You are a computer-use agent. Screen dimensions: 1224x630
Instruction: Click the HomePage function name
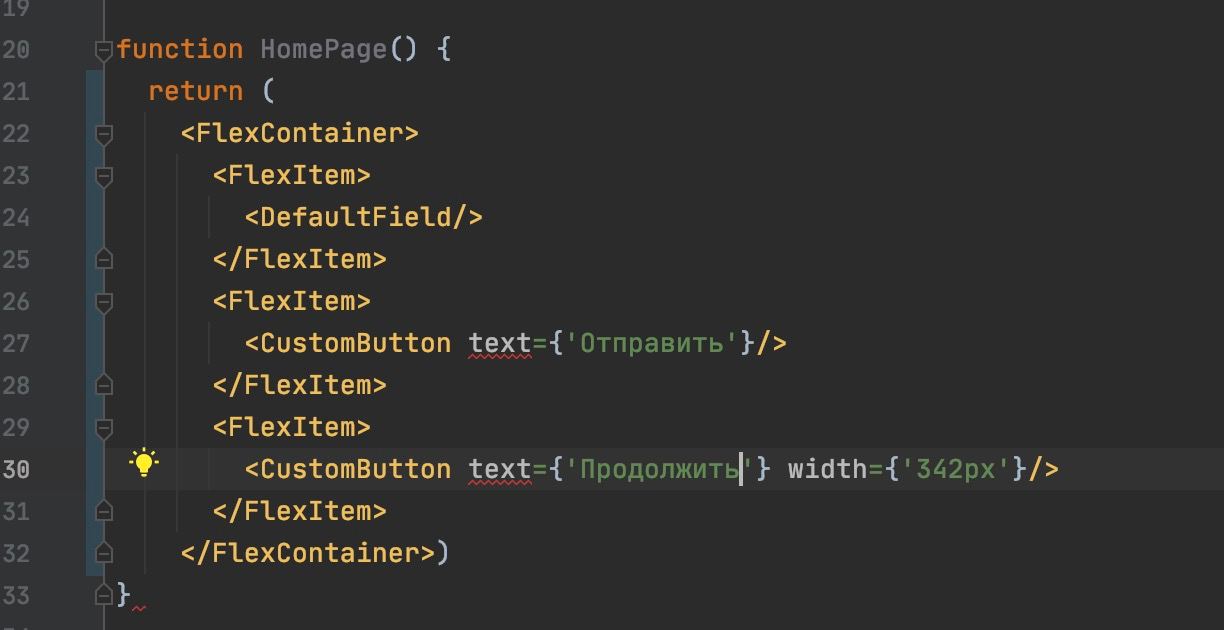point(323,49)
